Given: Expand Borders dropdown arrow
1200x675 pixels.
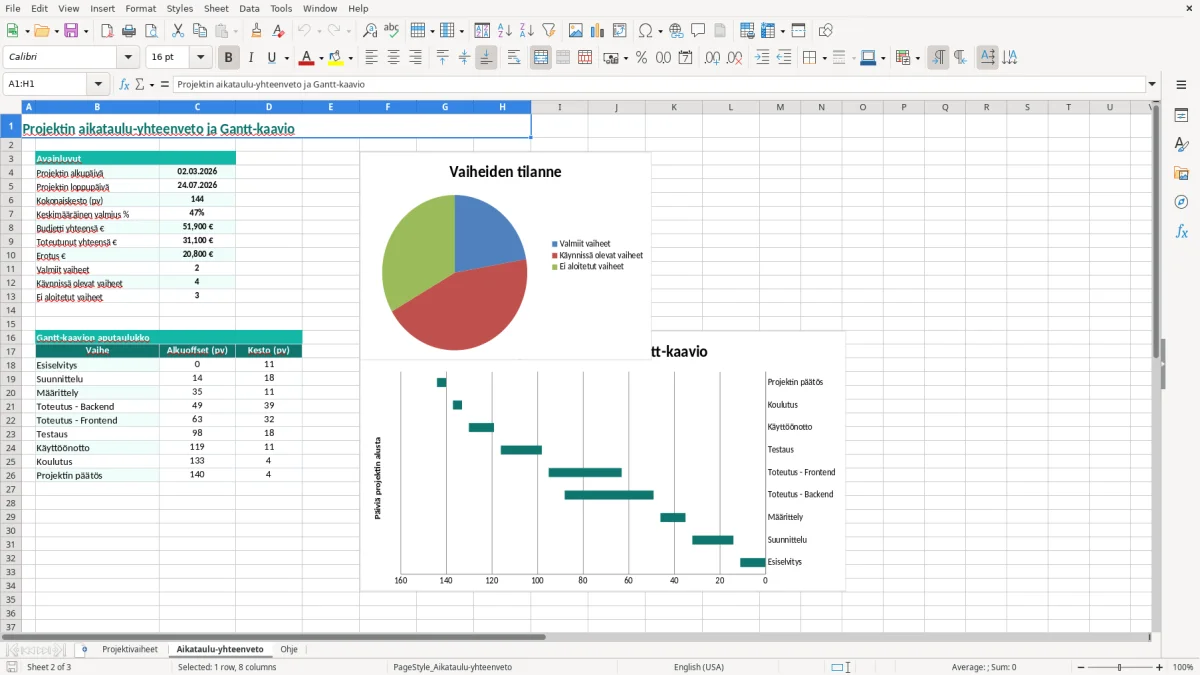Looking at the screenshot, I should tap(824, 58).
